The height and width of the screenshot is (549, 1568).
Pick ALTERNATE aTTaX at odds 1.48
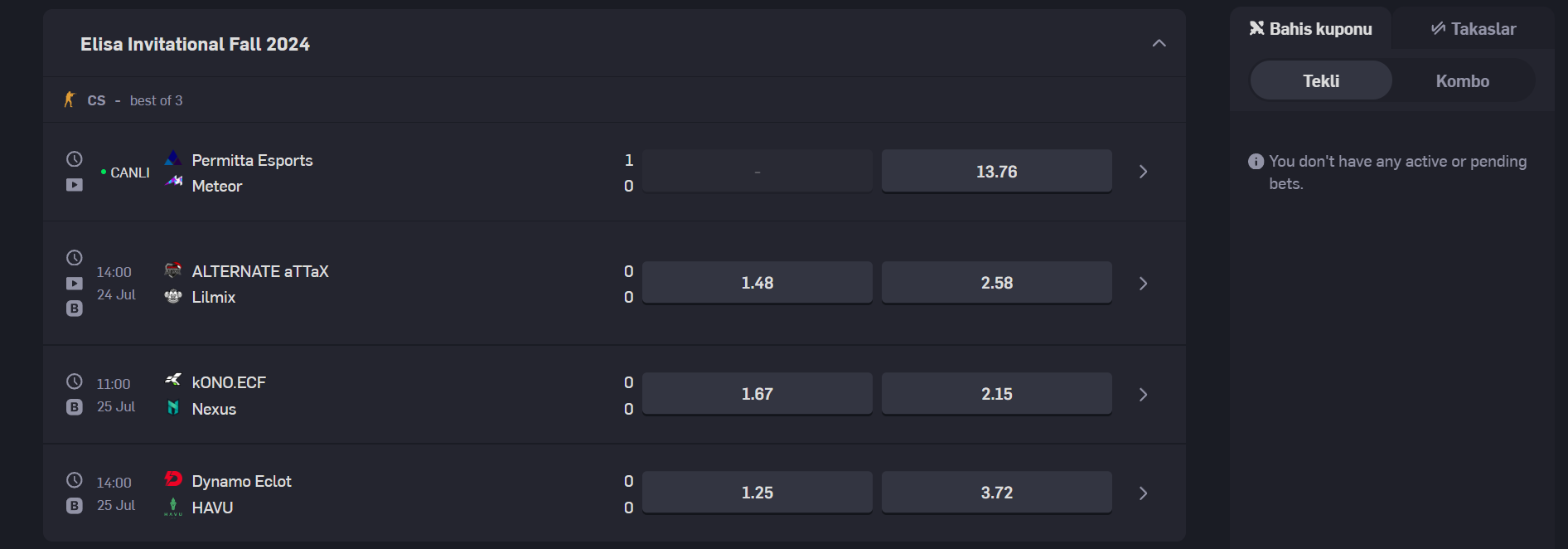(757, 283)
